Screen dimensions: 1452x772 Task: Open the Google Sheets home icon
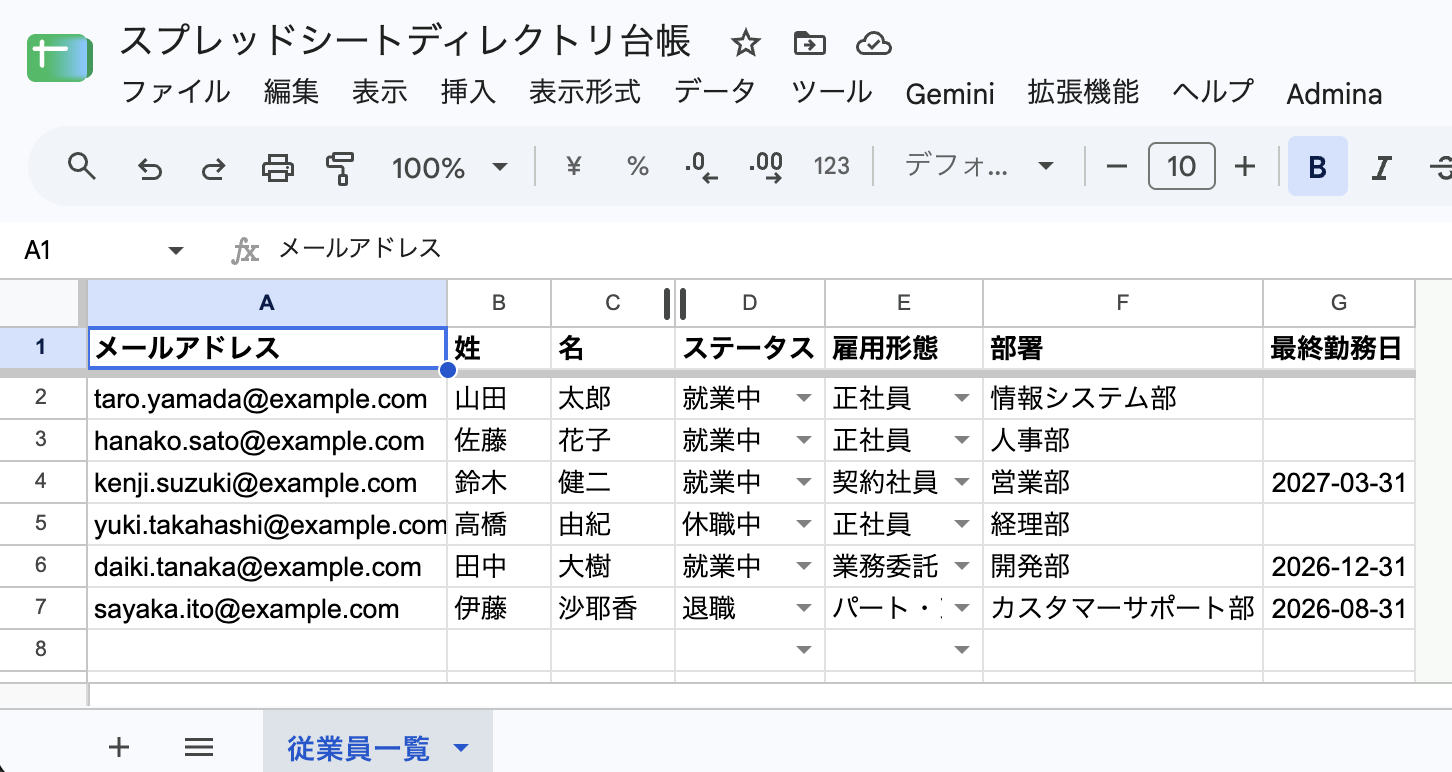coord(60,59)
